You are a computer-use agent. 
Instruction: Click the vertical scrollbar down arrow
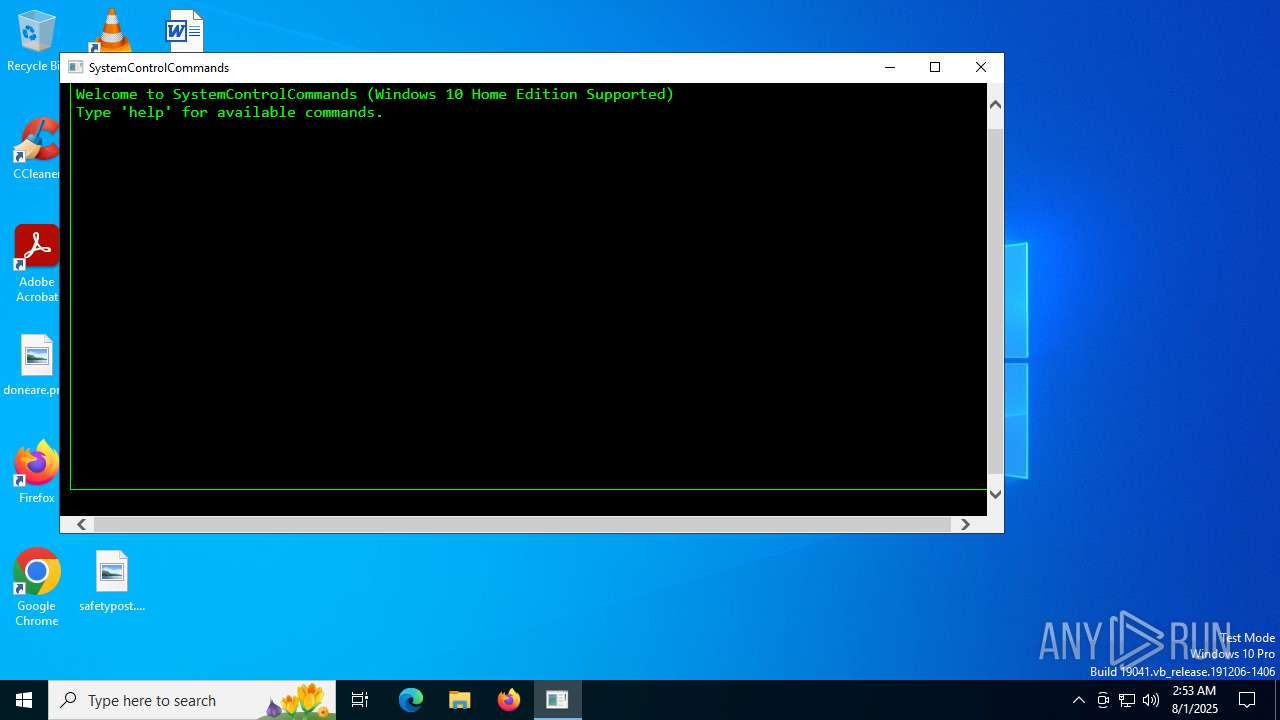pos(995,493)
